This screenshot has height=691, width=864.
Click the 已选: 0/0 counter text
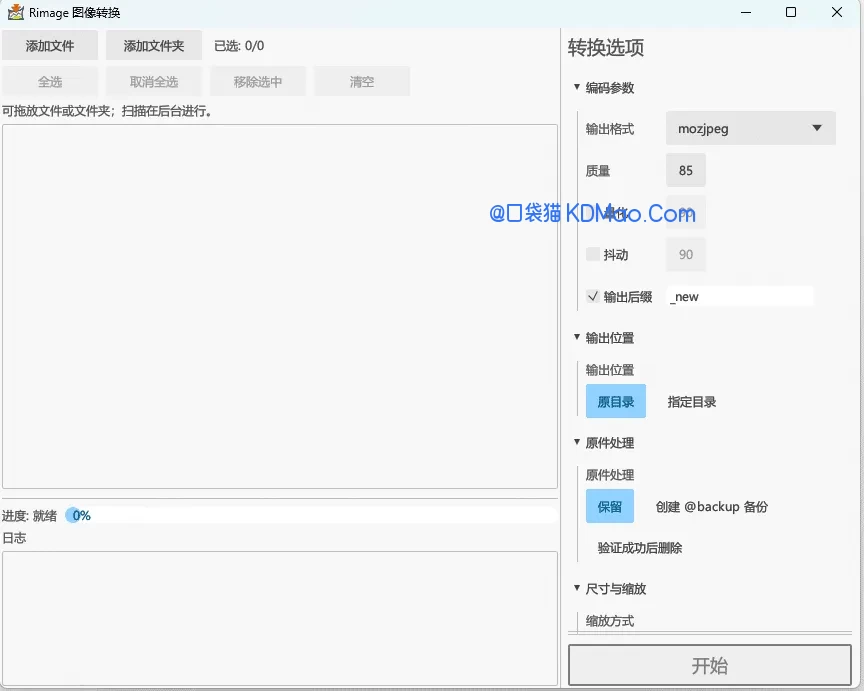tap(239, 46)
